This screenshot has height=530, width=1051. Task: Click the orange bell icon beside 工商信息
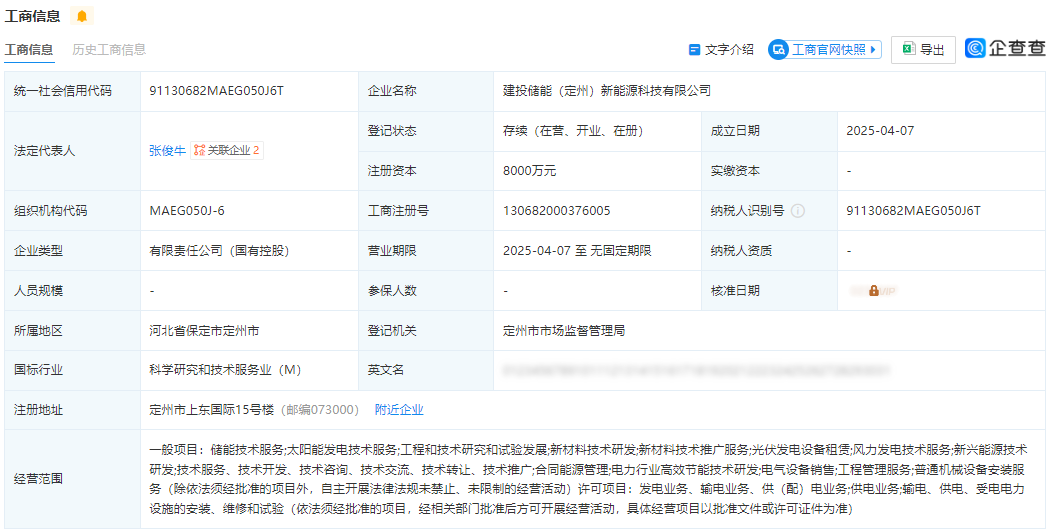tap(81, 16)
